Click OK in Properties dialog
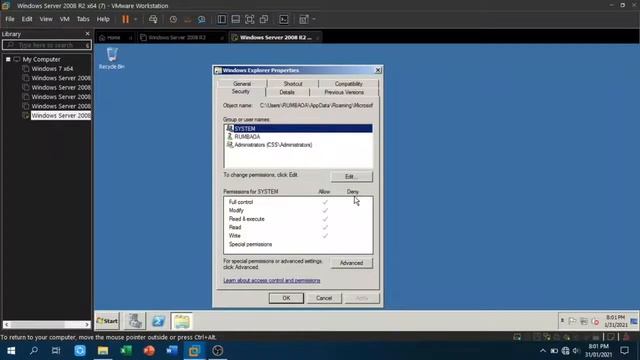Screen dimensions: 640x360 tap(286, 298)
